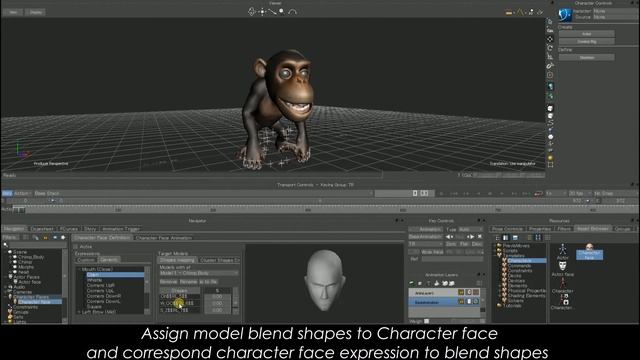Click the Character Face asset thumbnail

589,251
